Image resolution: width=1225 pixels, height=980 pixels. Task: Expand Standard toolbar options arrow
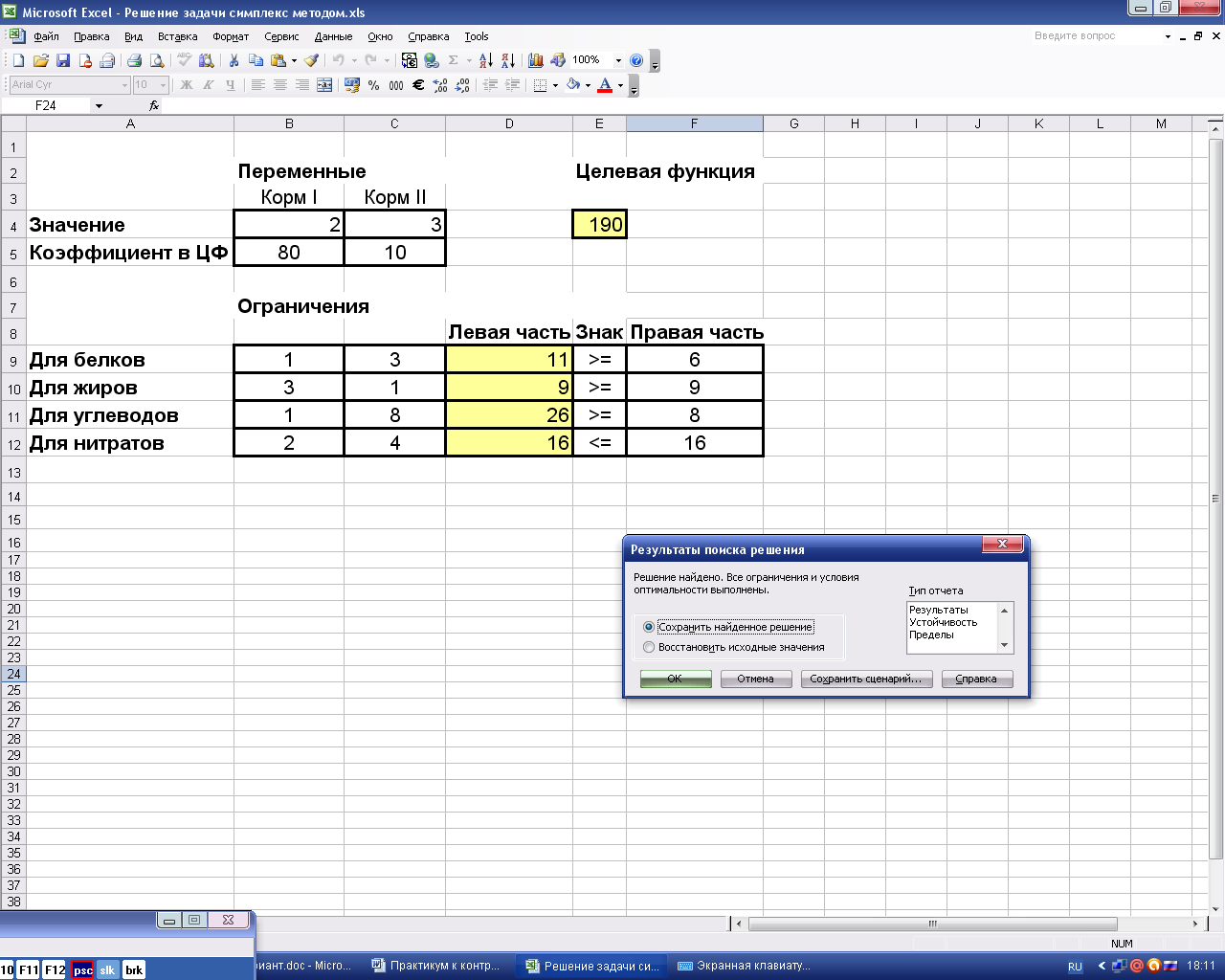[655, 62]
